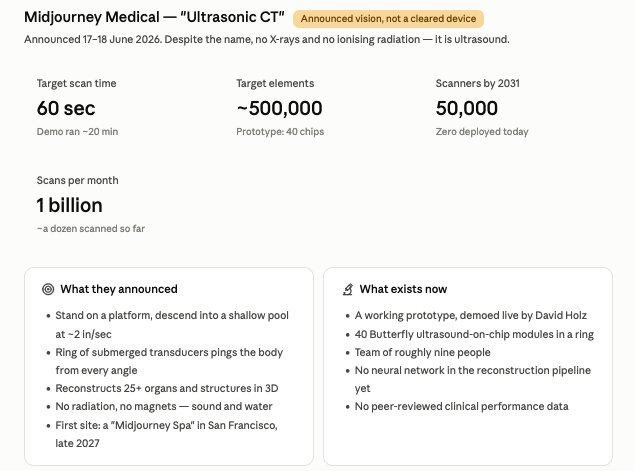Click the 'Prototype: 40 chips' caption

[x=280, y=132]
